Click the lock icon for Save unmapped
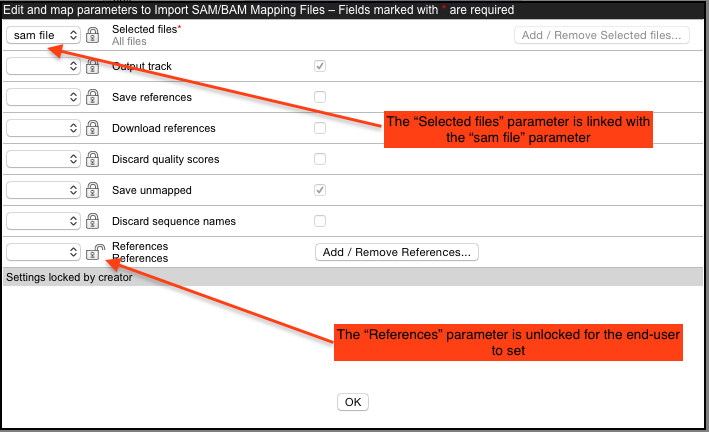This screenshot has width=709, height=432. (93, 191)
